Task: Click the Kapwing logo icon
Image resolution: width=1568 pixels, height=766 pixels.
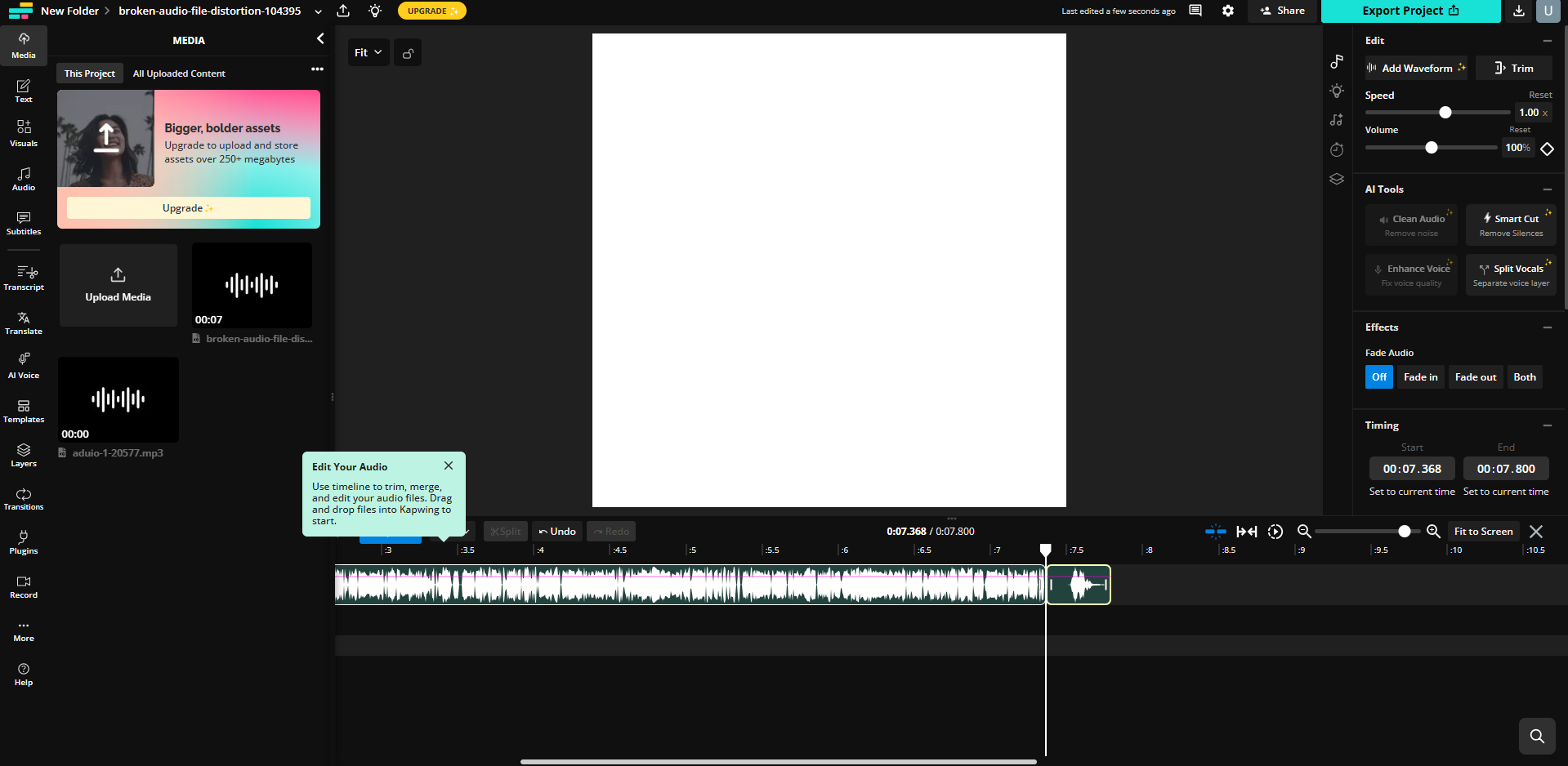Action: pos(20,11)
